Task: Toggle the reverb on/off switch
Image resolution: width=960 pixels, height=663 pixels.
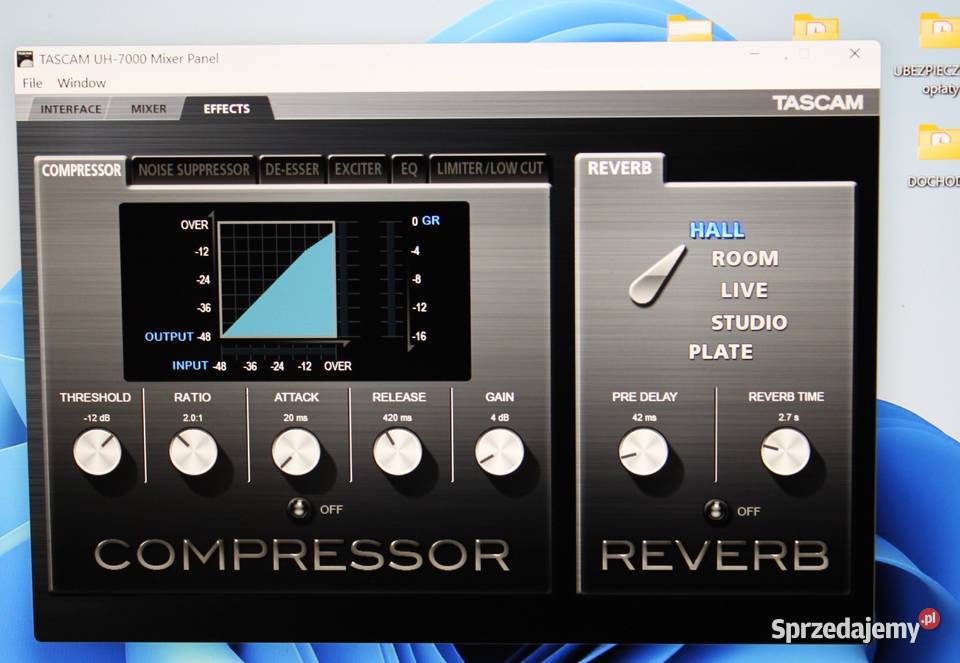Action: [716, 511]
